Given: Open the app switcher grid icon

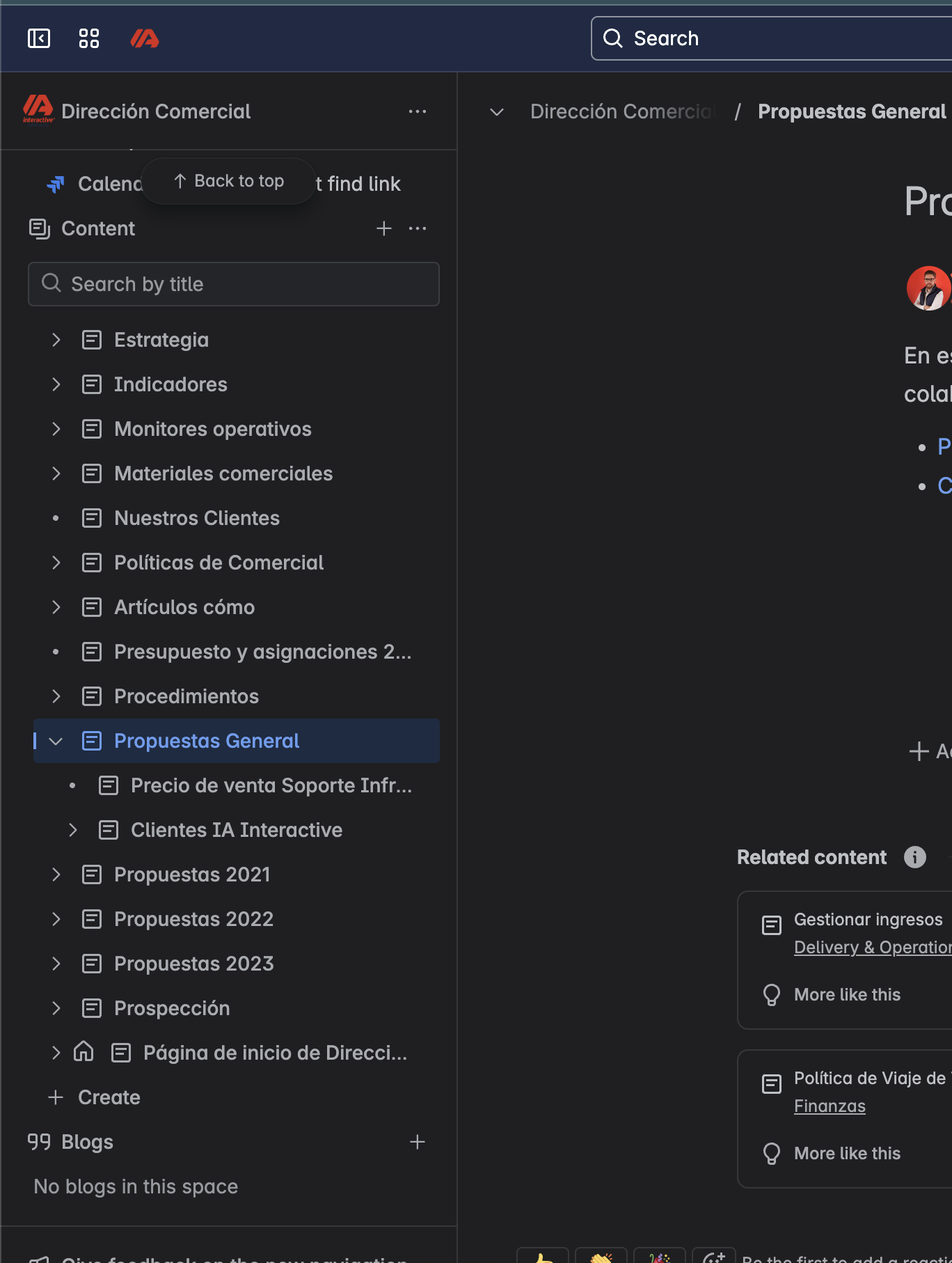Looking at the screenshot, I should tap(89, 38).
